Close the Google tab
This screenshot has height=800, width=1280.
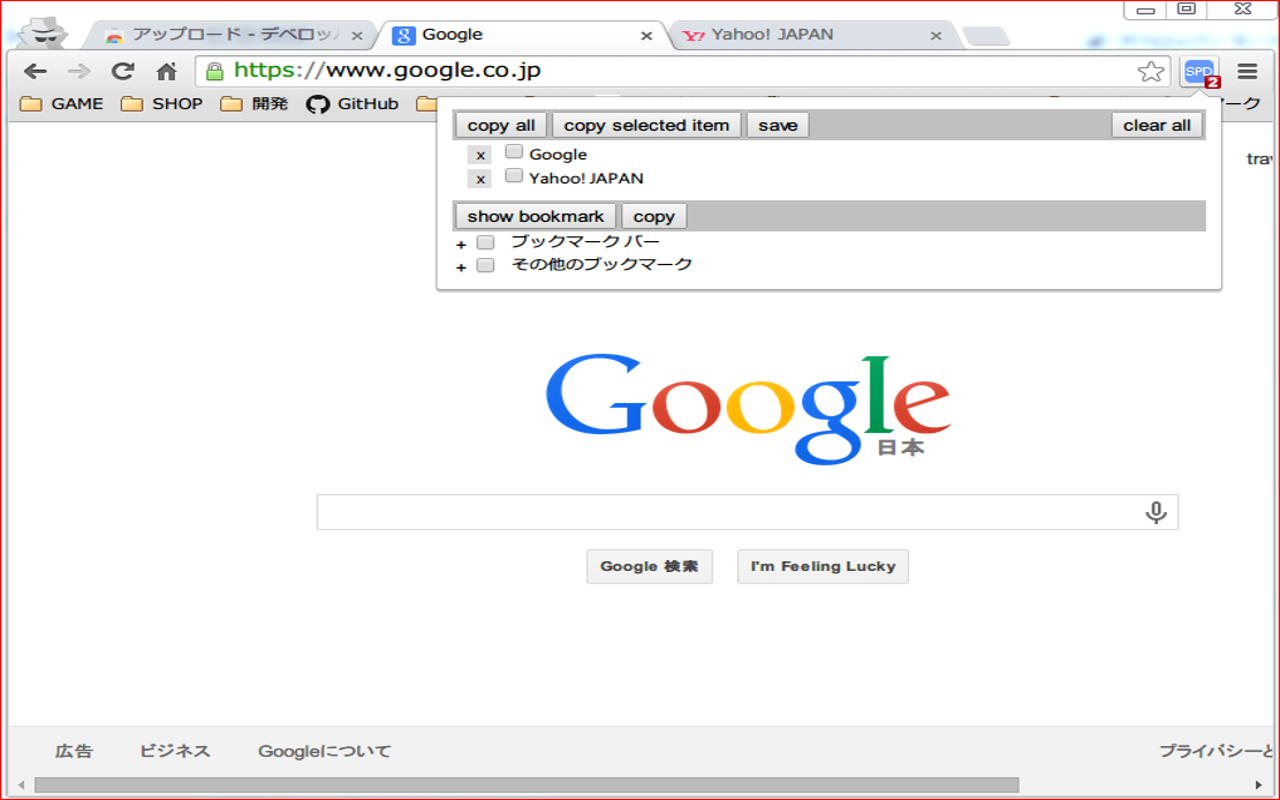(647, 35)
